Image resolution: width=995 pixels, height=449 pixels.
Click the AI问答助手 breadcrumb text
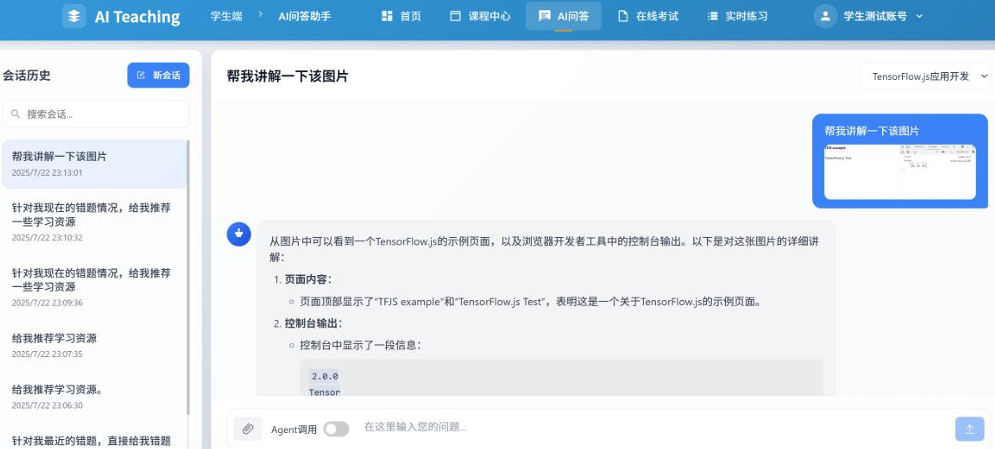(305, 16)
